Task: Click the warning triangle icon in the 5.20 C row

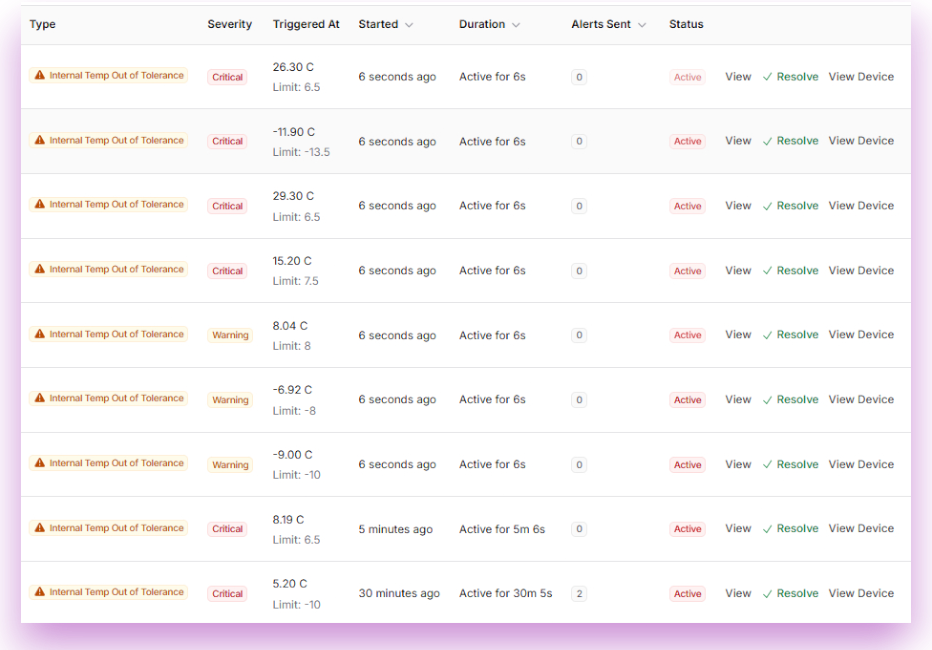Action: [40, 593]
